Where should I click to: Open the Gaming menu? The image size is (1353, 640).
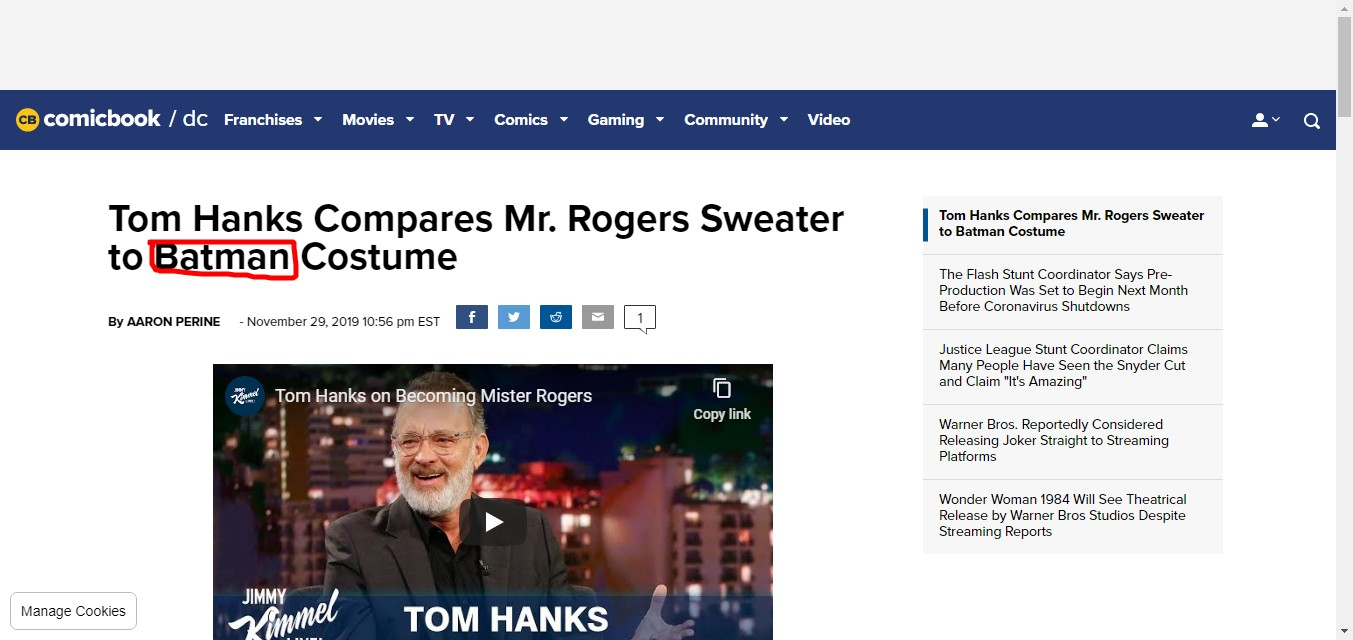point(616,120)
